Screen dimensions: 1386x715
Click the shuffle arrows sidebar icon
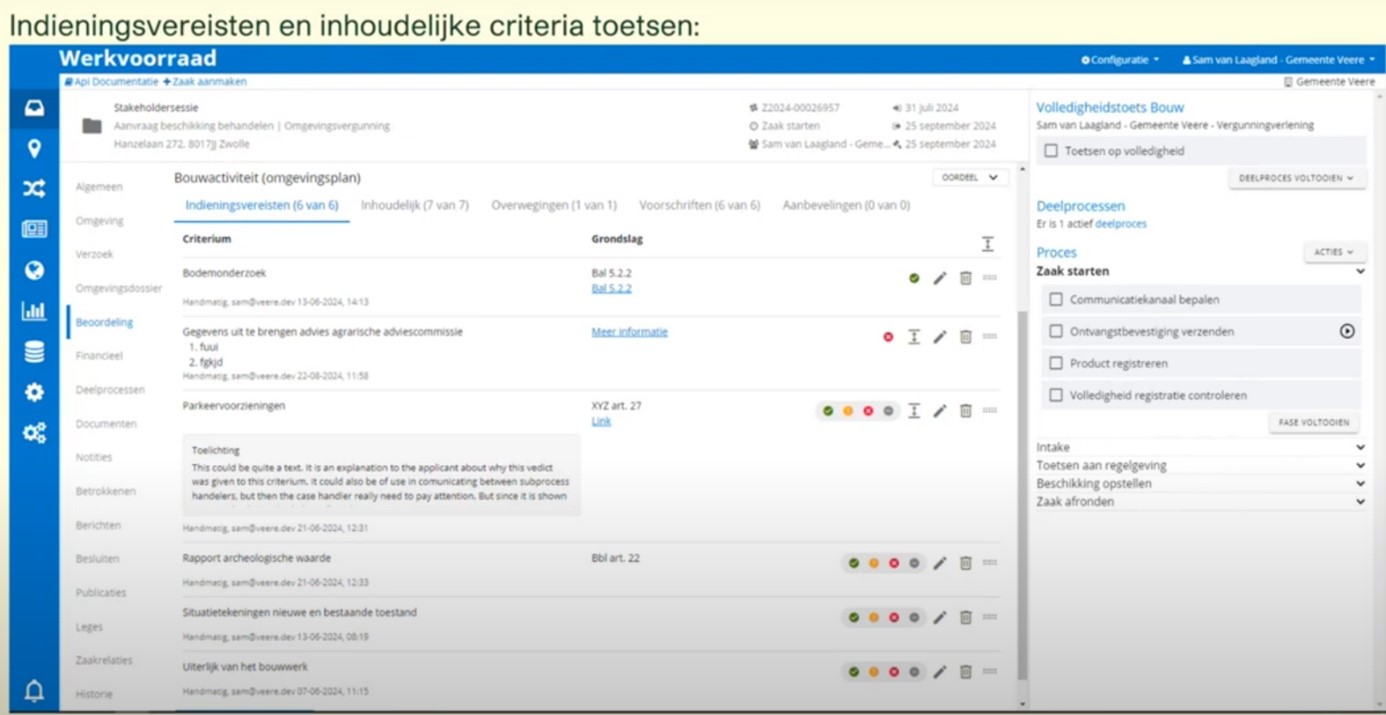click(34, 189)
